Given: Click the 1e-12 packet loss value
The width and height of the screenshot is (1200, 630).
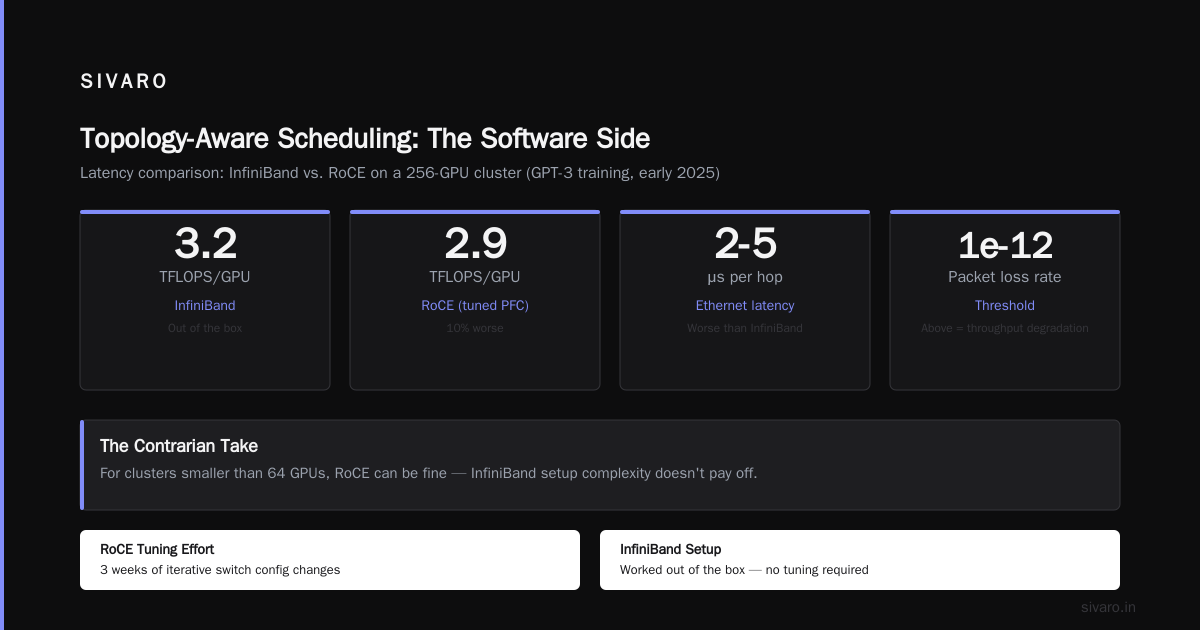Looking at the screenshot, I should coord(1005,245).
